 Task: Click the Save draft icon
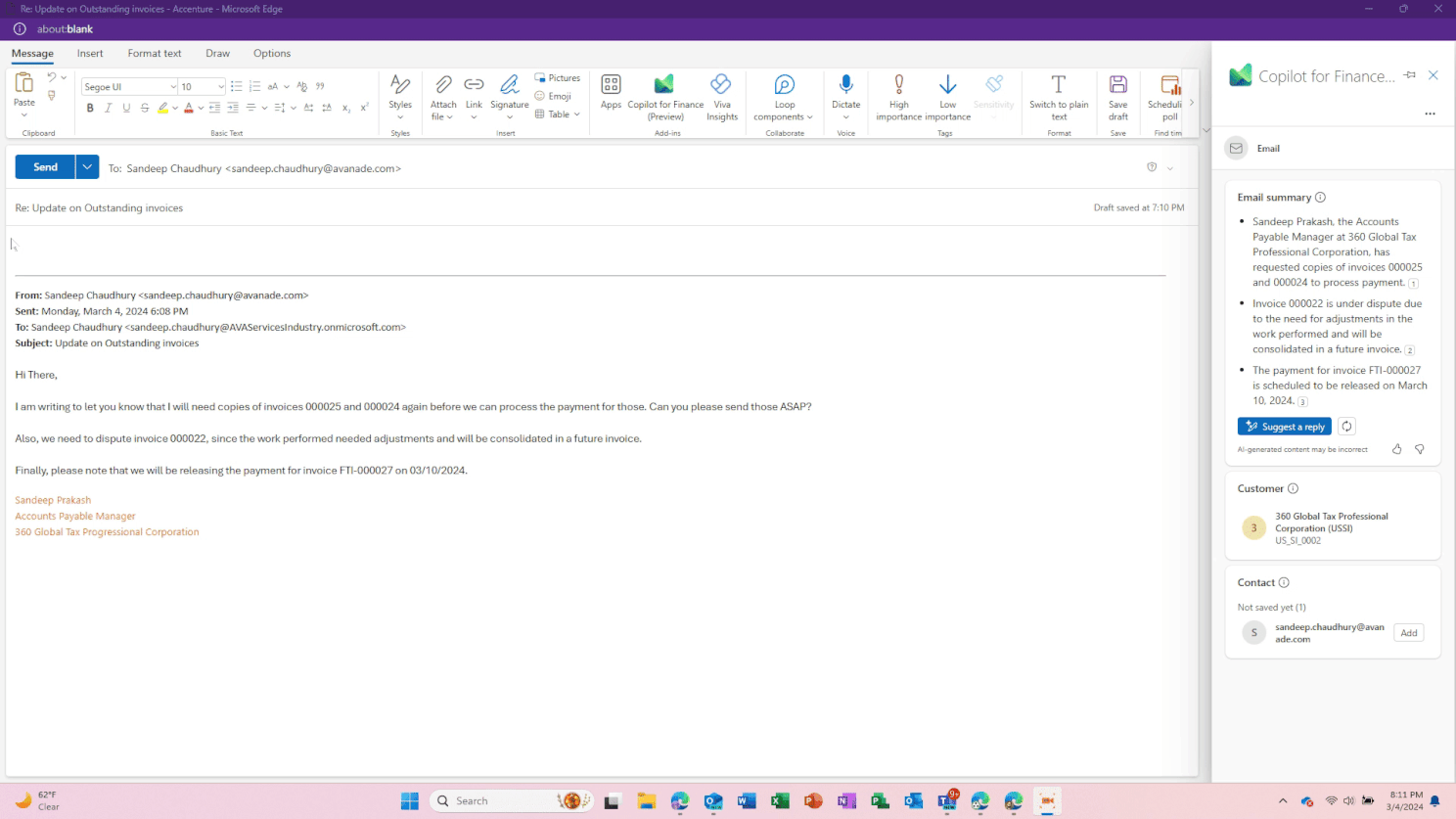(x=1117, y=96)
